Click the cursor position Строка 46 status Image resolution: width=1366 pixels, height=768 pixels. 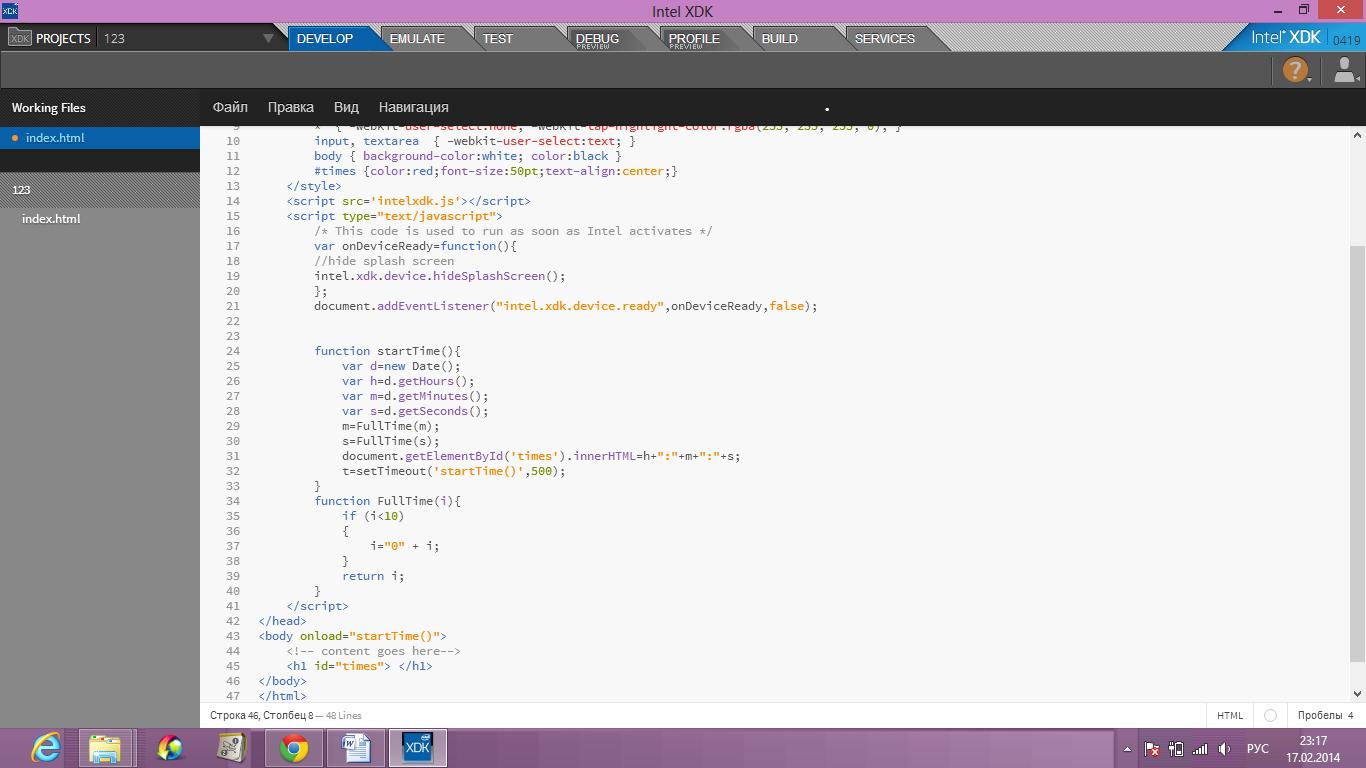262,715
